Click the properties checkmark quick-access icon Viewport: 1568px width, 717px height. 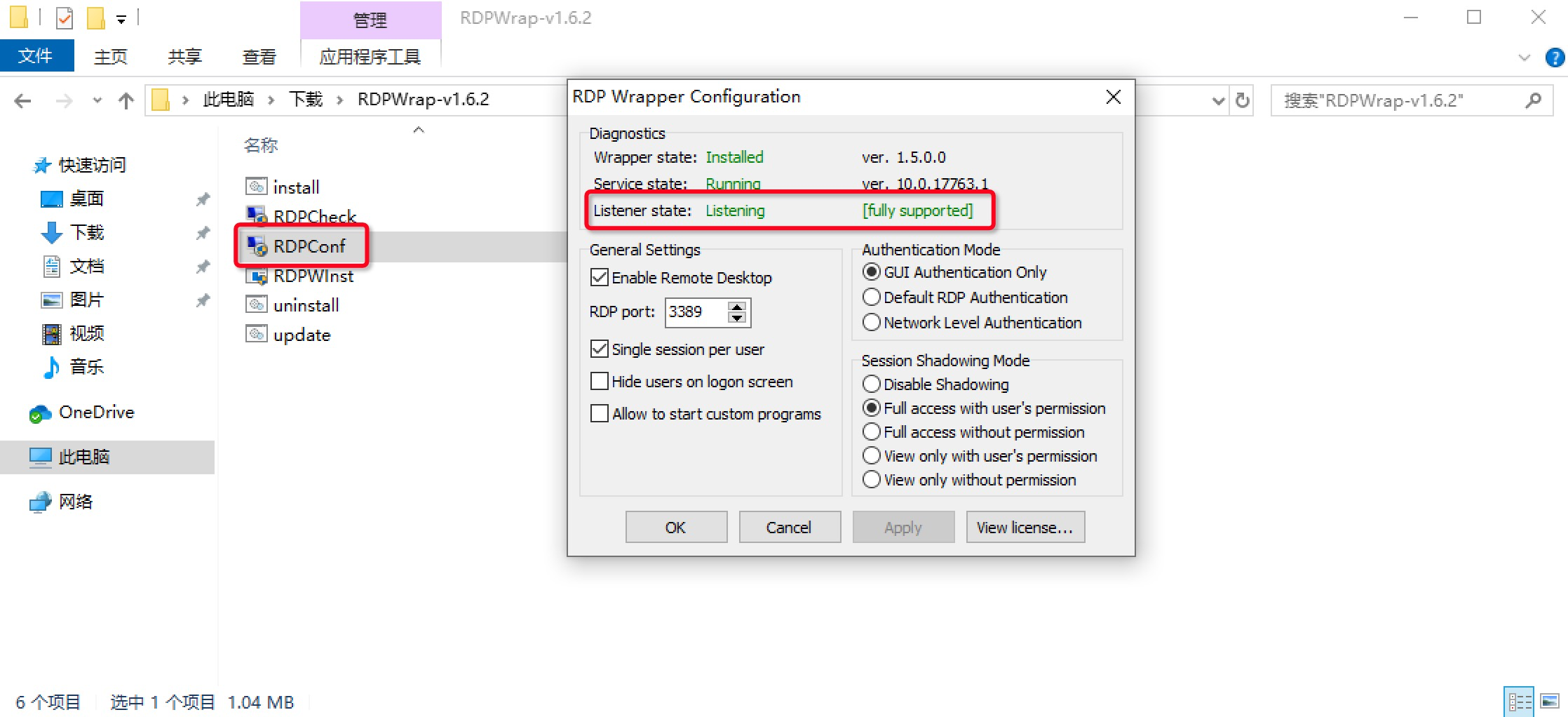click(x=64, y=18)
